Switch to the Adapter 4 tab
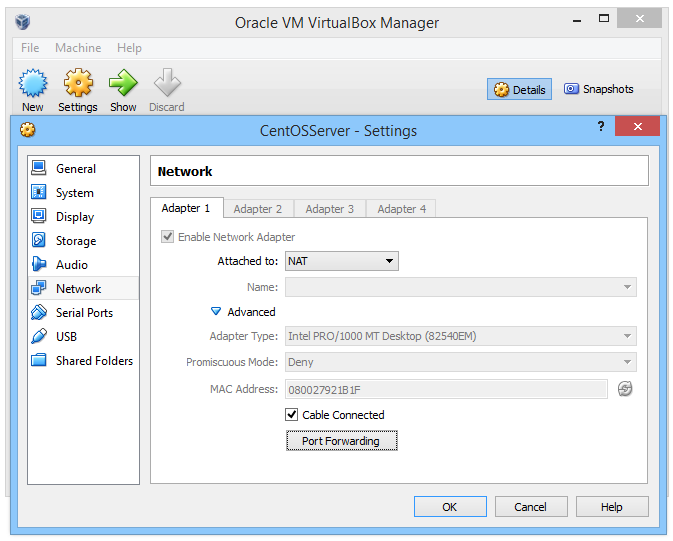 [x=402, y=209]
